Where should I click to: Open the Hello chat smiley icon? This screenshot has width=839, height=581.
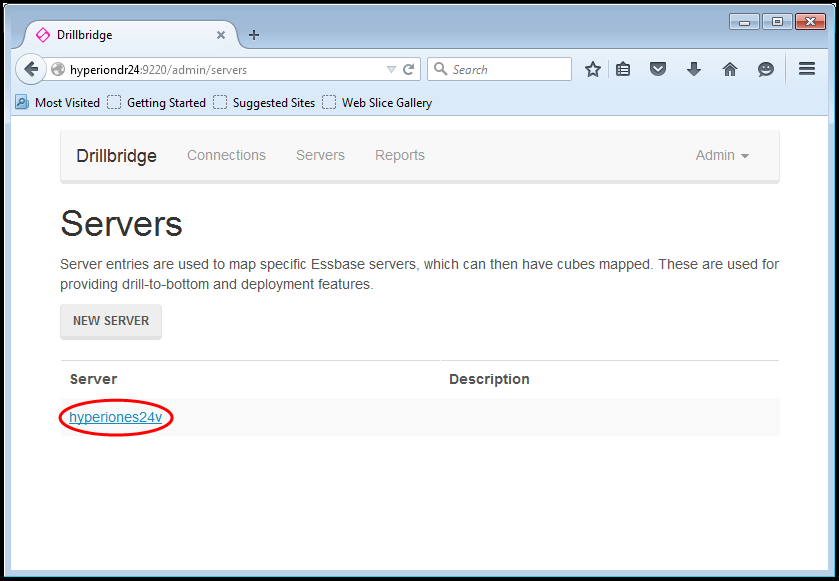click(x=766, y=70)
